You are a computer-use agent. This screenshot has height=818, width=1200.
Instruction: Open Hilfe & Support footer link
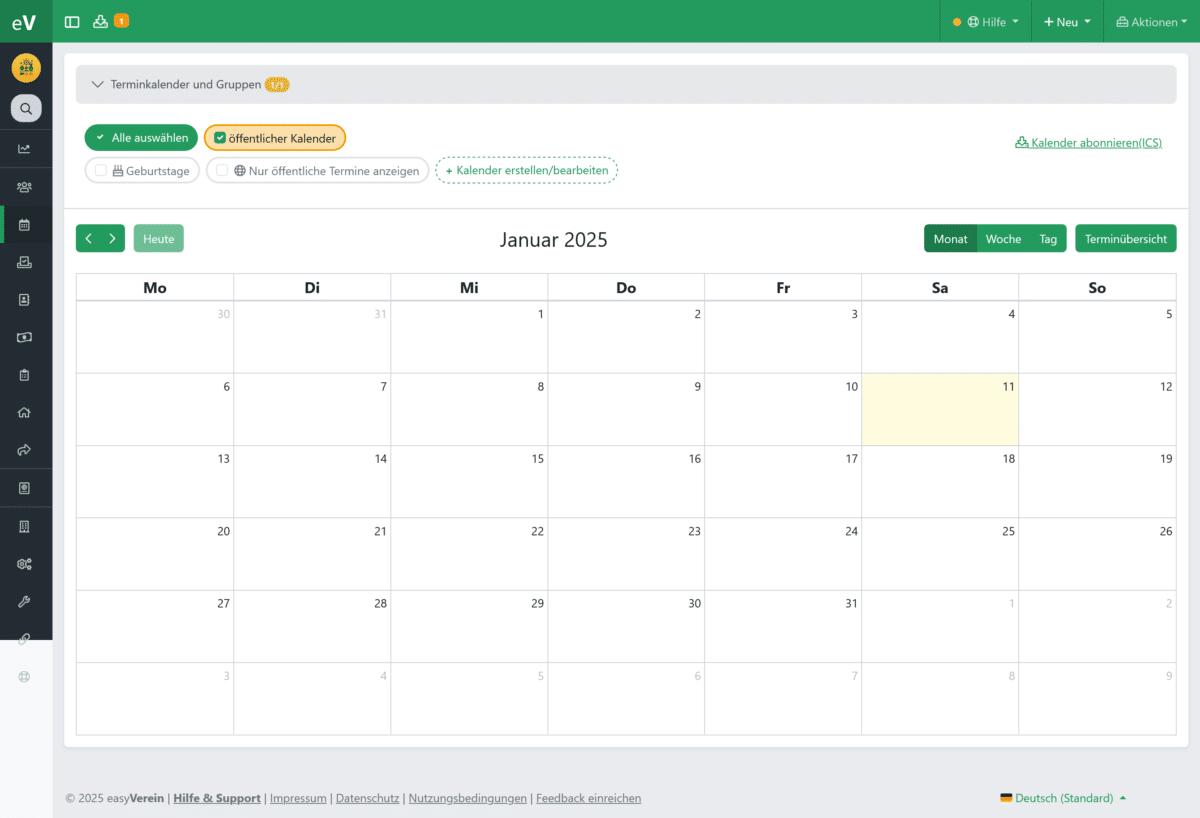(x=217, y=798)
